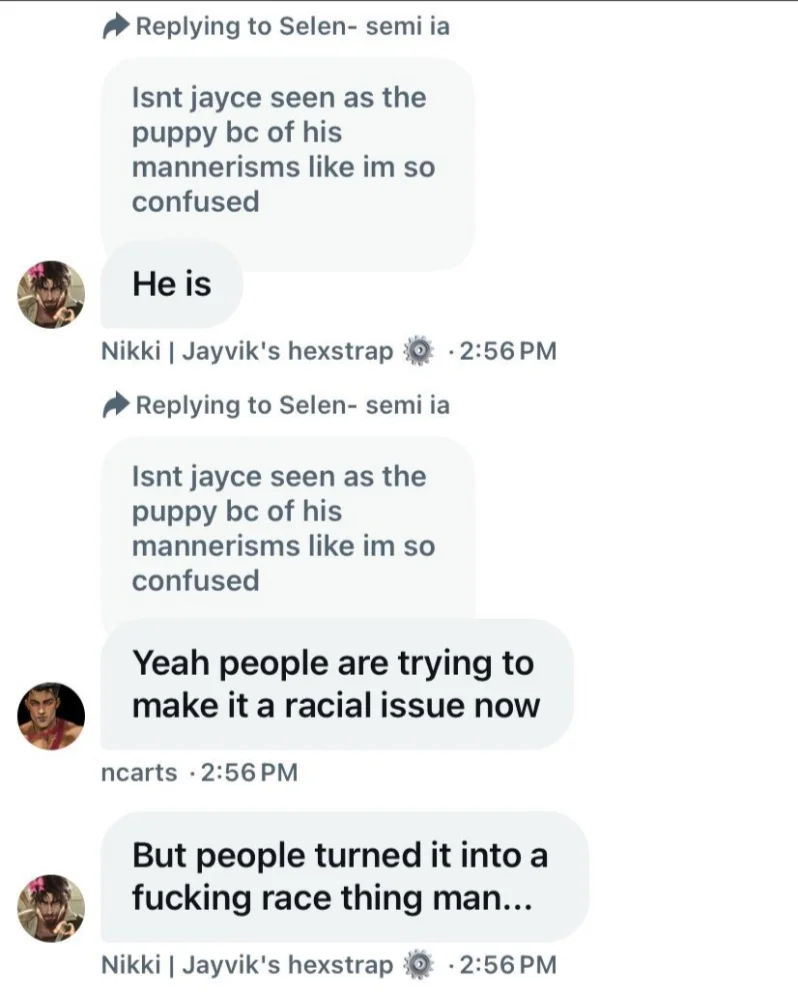Click the 2:56 PM timestamp under "He is"

(507, 351)
